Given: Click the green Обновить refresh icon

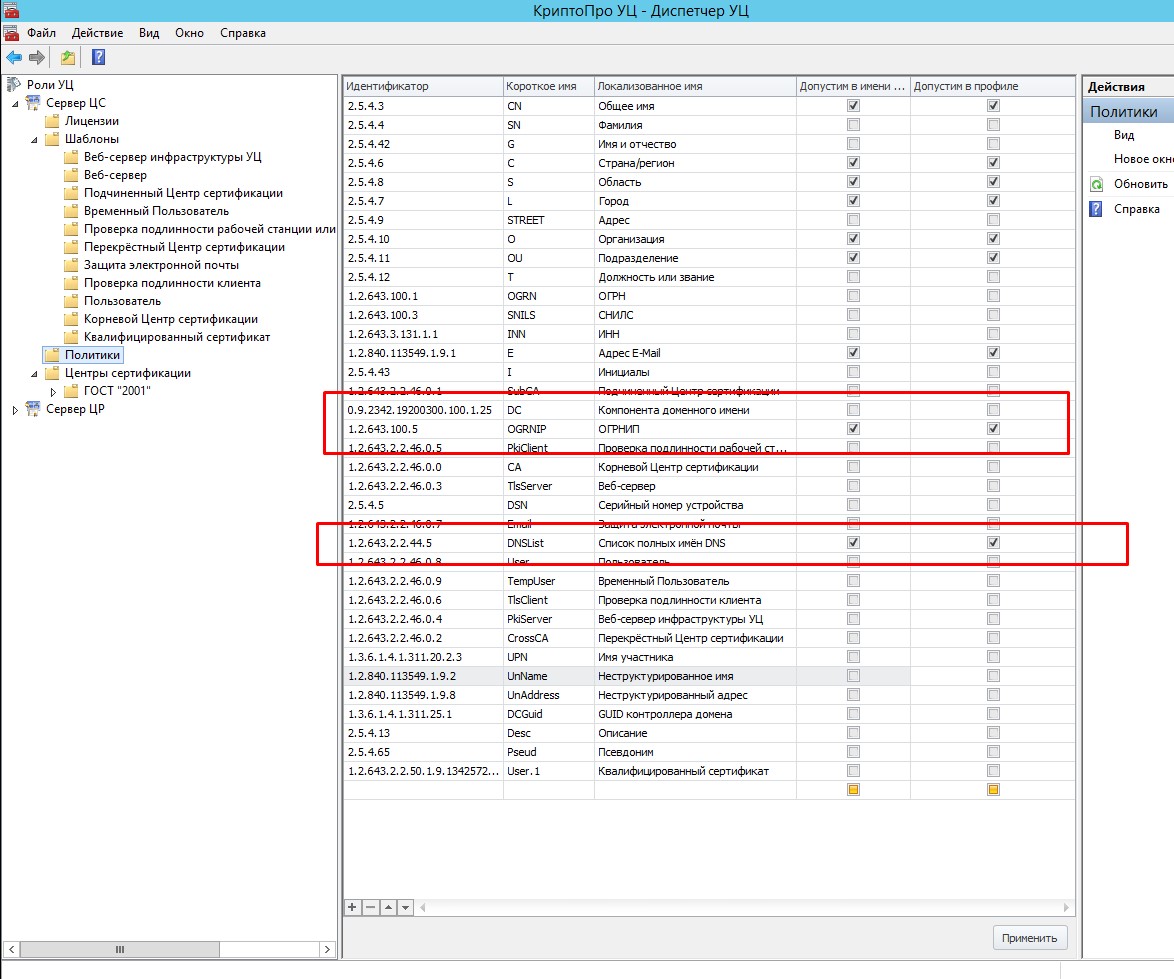Looking at the screenshot, I should tap(1097, 184).
